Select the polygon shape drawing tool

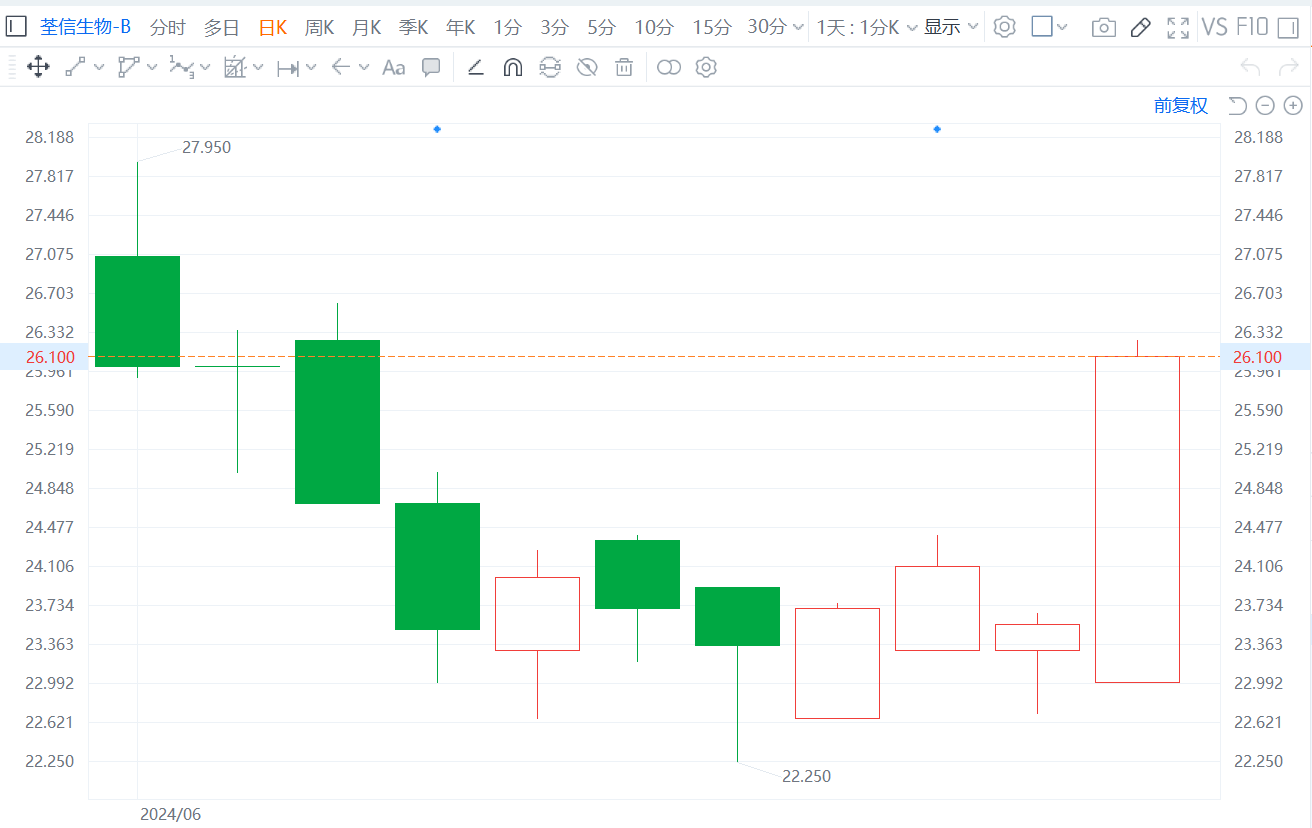pyautogui.click(x=128, y=68)
